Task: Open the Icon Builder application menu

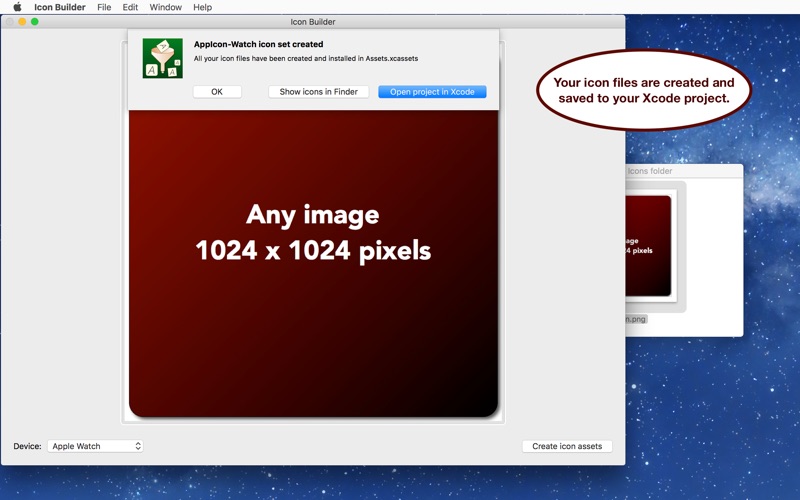Action: coord(60,7)
